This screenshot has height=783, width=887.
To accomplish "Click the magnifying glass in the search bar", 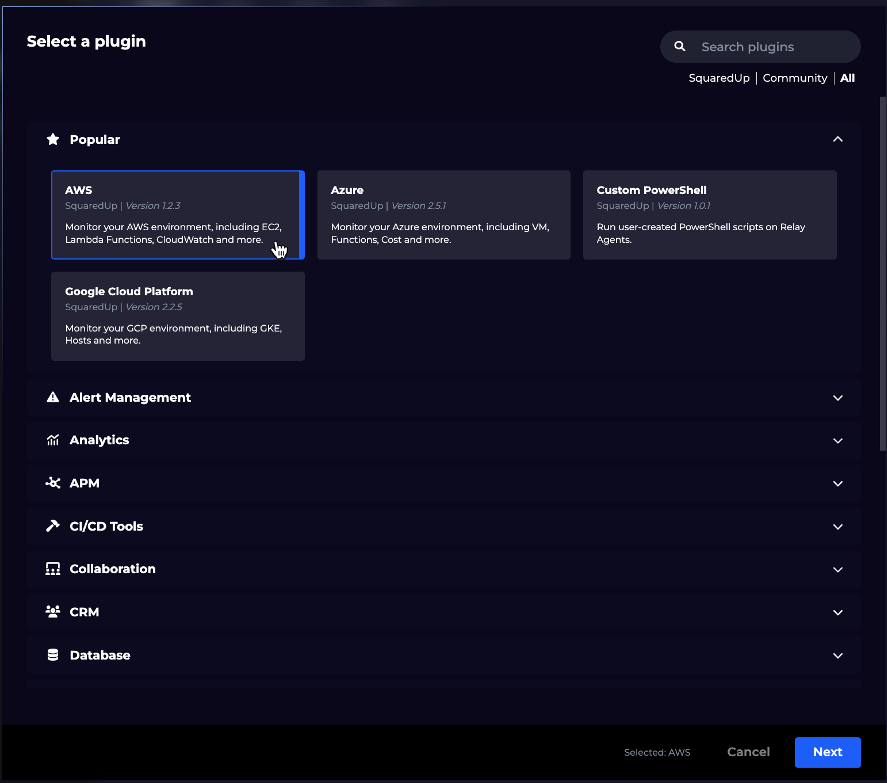I will 679,46.
